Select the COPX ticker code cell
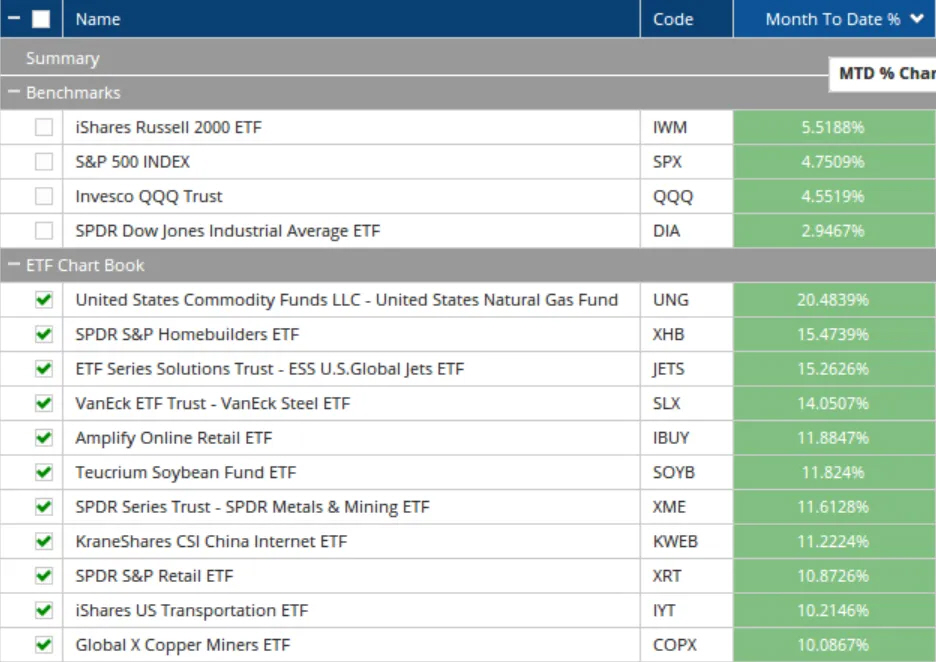Screen dimensions: 936x662 coord(675,646)
